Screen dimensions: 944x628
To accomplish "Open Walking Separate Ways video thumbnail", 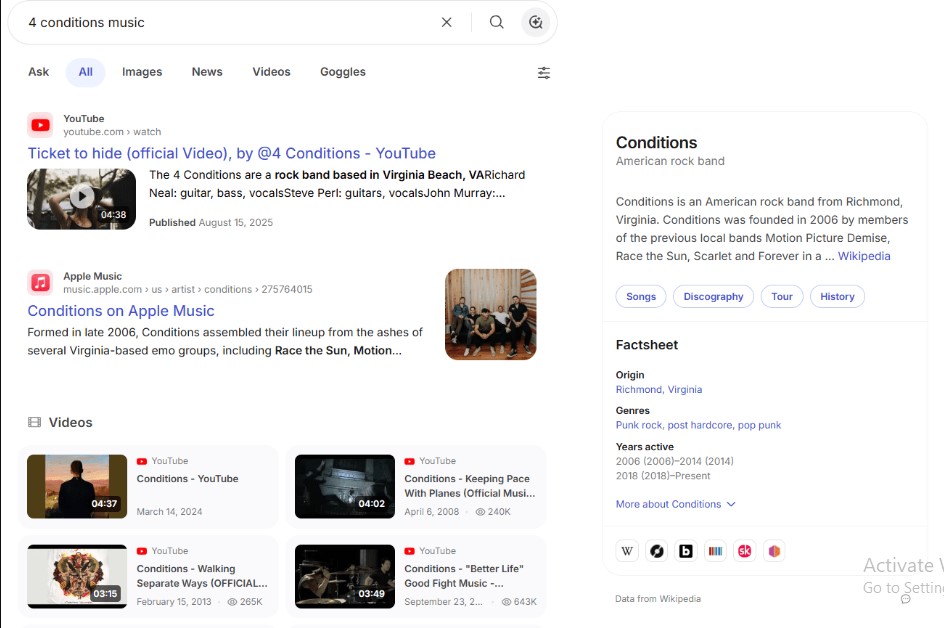I will [x=77, y=577].
